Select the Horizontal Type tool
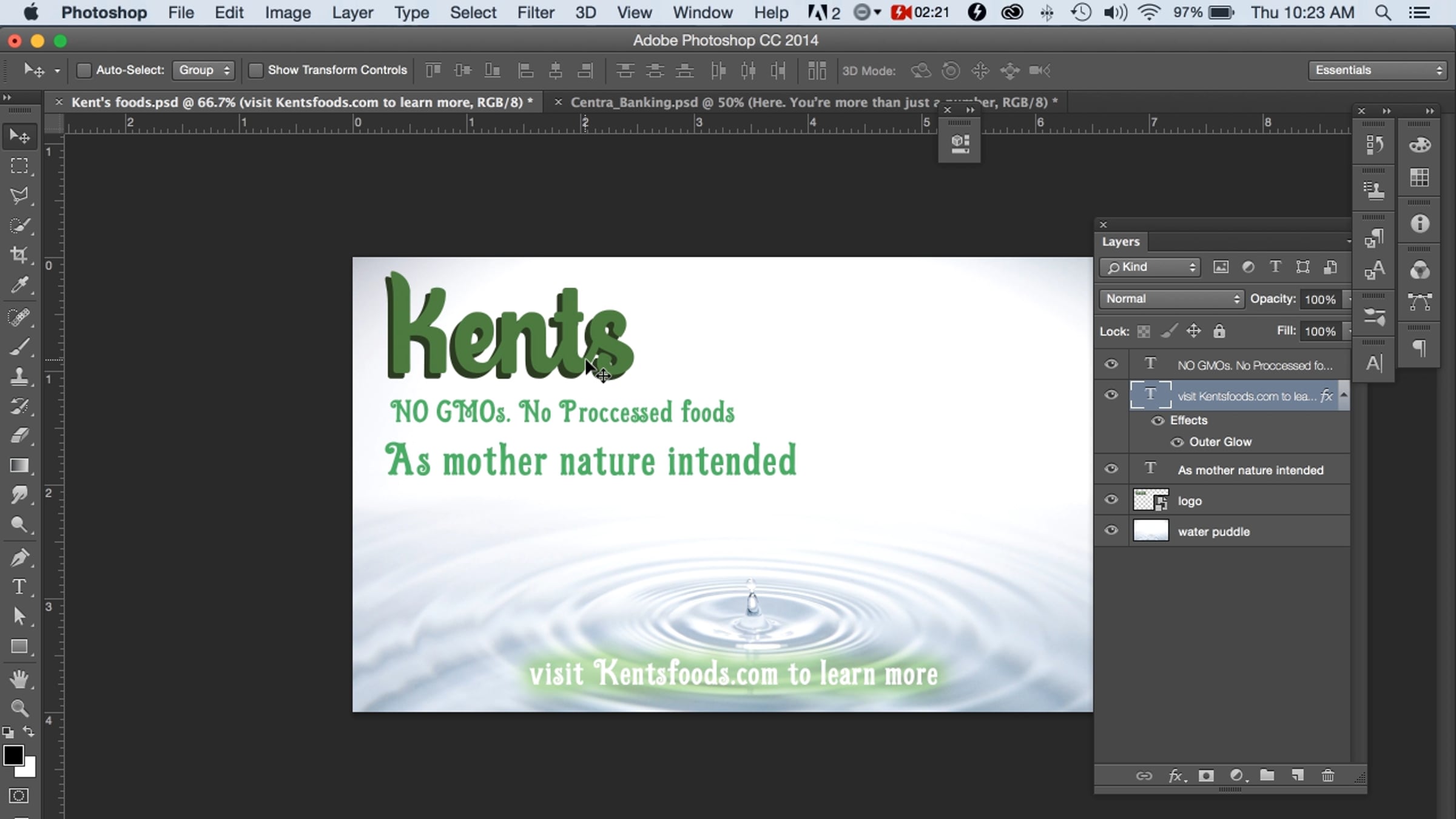 (19, 587)
